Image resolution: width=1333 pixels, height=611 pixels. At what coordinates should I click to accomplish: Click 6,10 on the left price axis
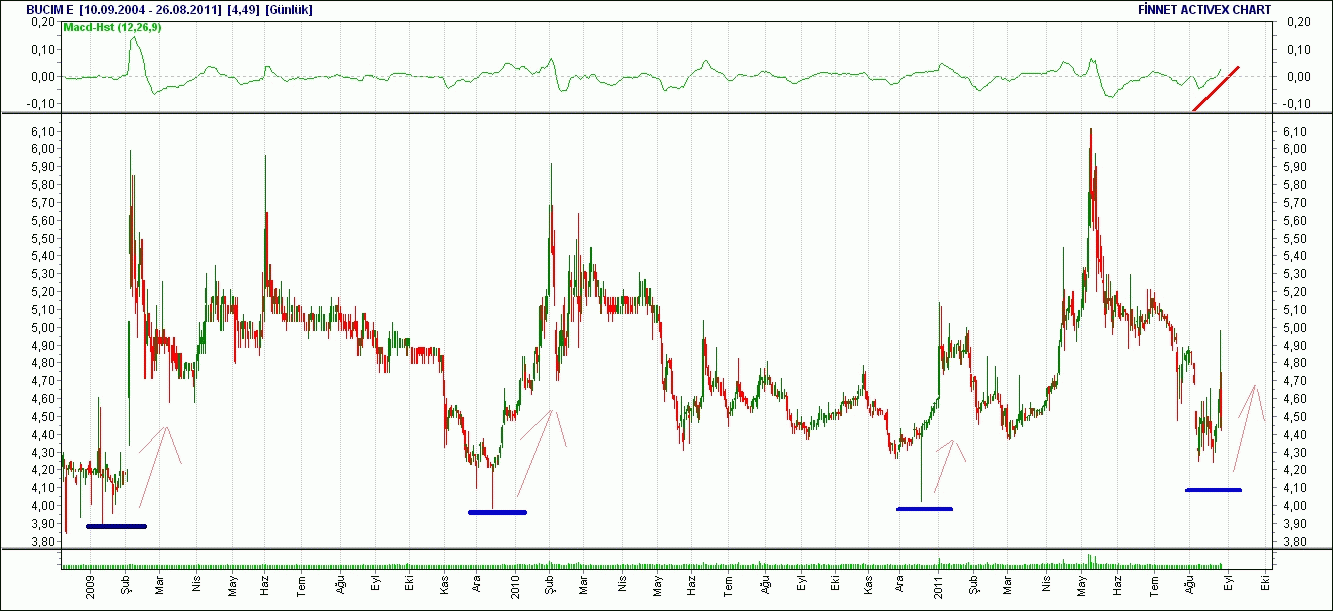43,131
